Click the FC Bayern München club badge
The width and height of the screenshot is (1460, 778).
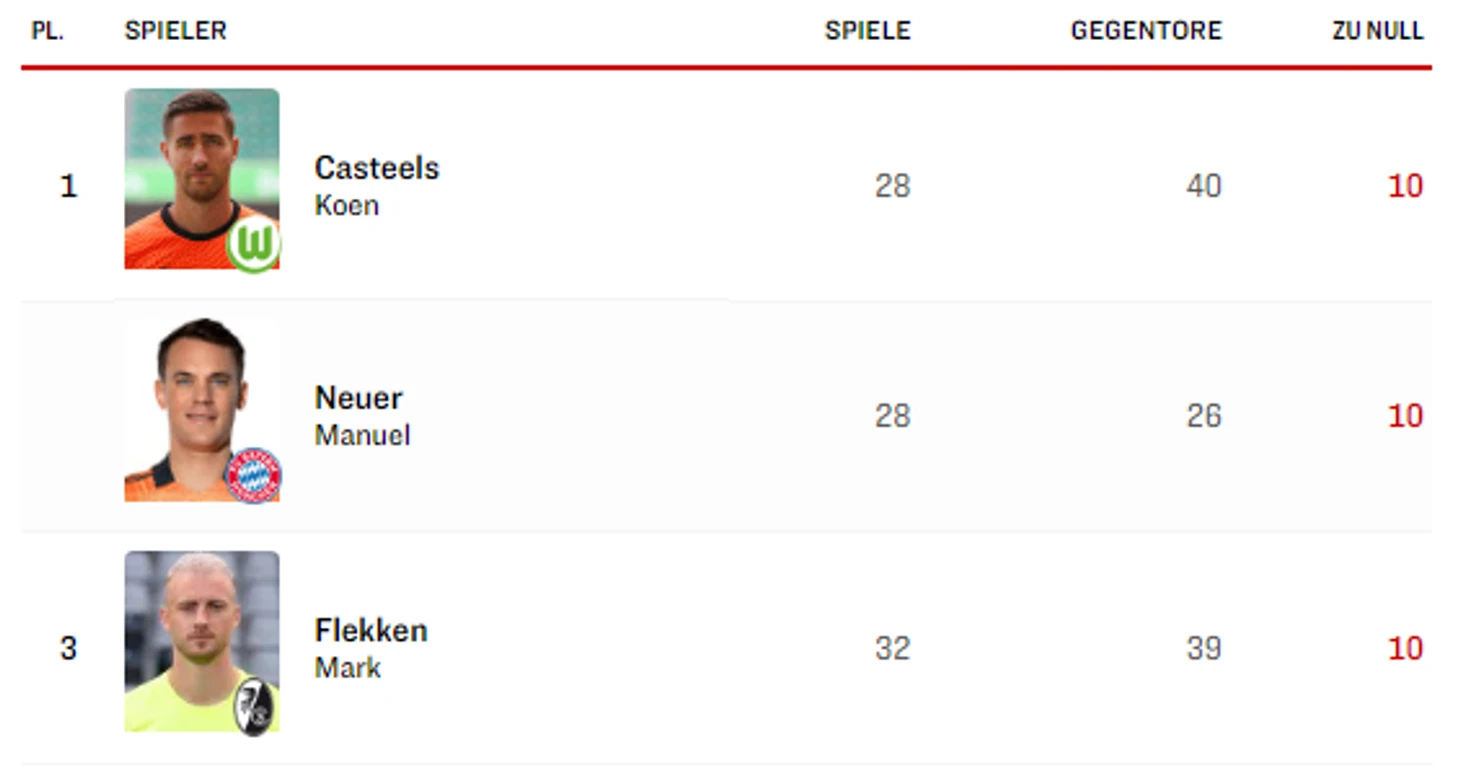pos(253,475)
